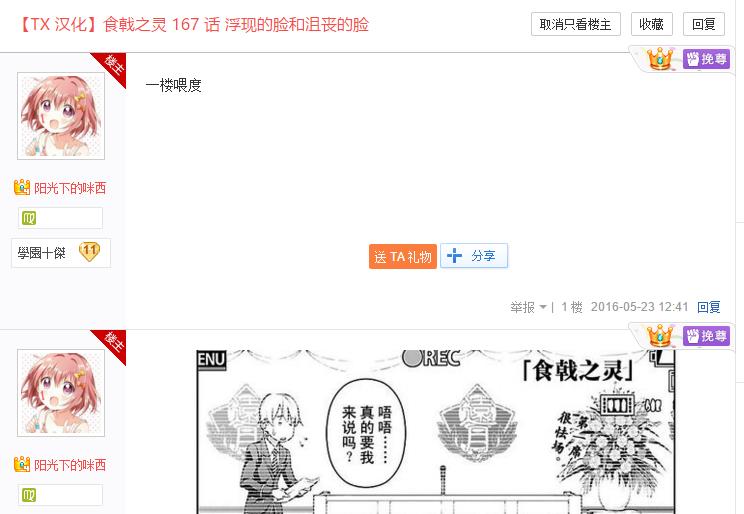Screen dimensions: 744x514
Task: Open the thread title 食戟之灵 167话 link
Action: (194, 24)
